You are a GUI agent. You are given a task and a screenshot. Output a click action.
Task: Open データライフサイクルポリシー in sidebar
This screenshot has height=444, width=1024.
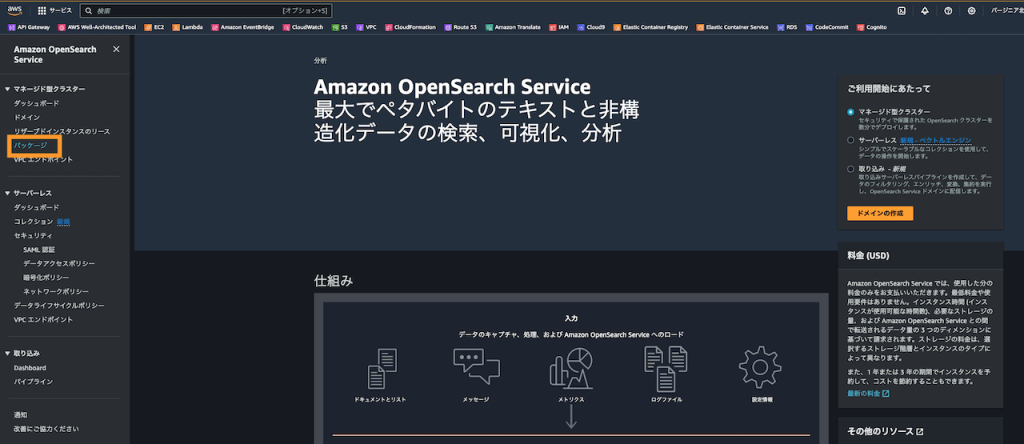click(x=59, y=306)
